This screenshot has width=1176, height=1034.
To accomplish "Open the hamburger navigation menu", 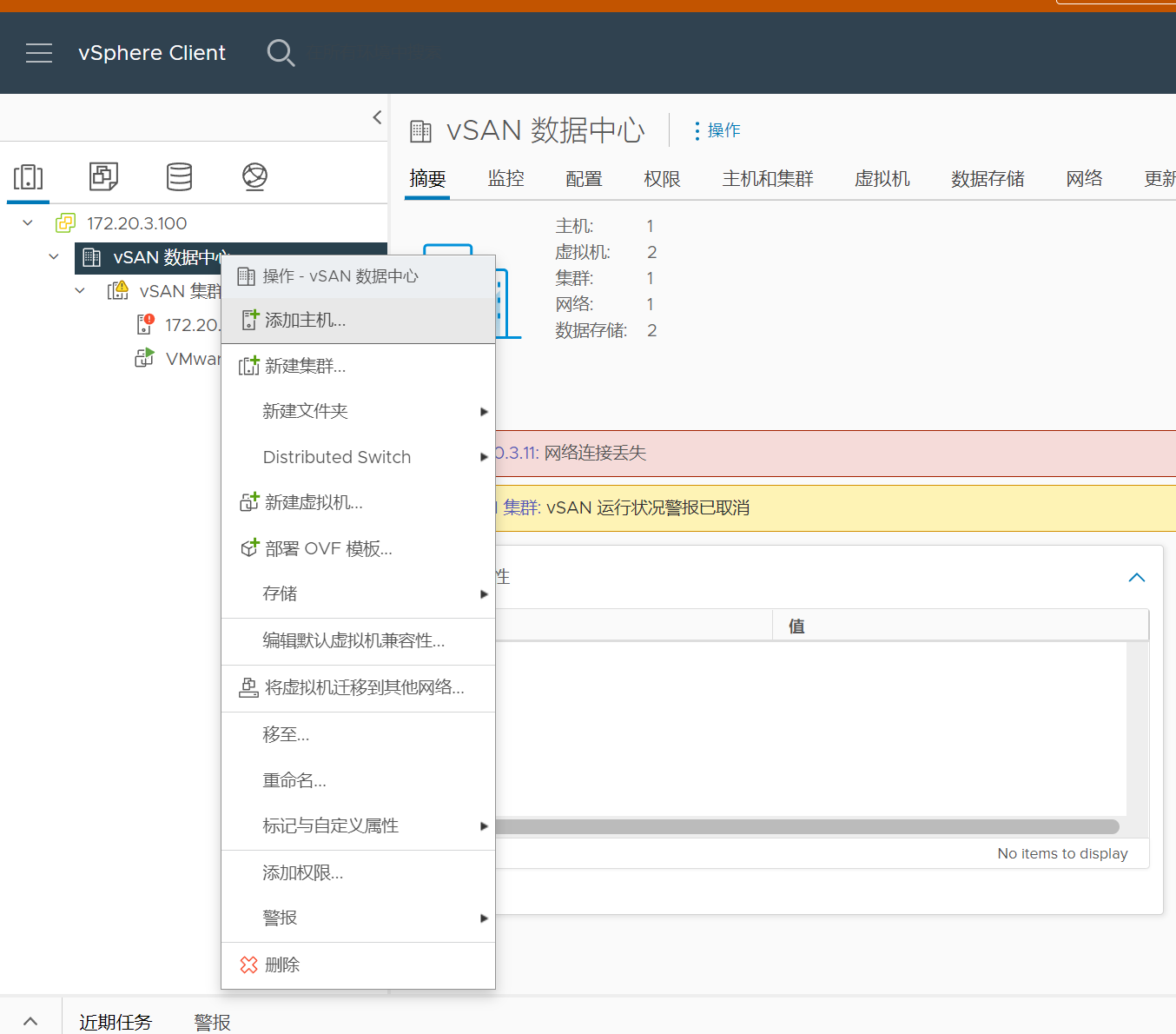I will 39,53.
